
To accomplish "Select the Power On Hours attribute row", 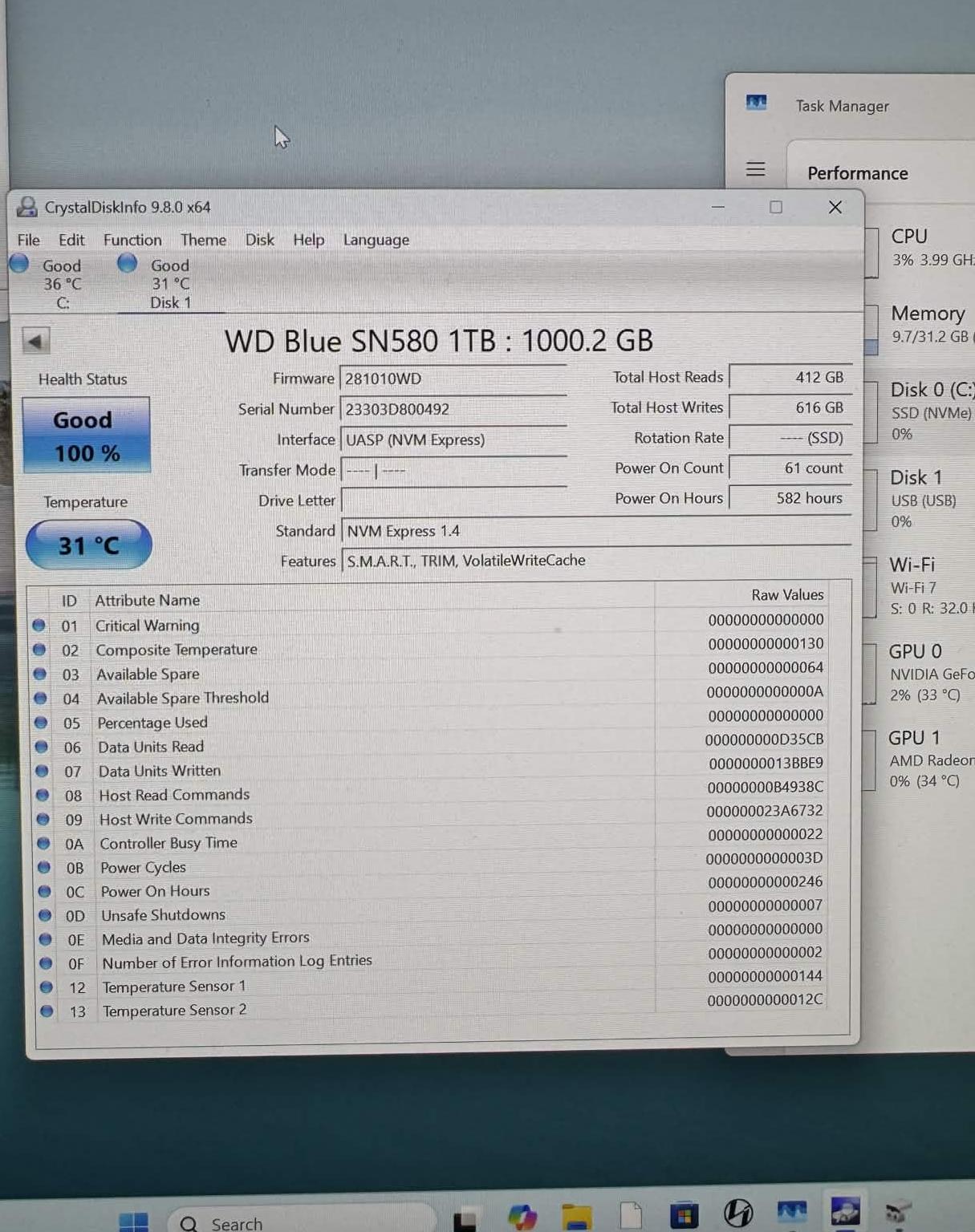I will (x=433, y=887).
